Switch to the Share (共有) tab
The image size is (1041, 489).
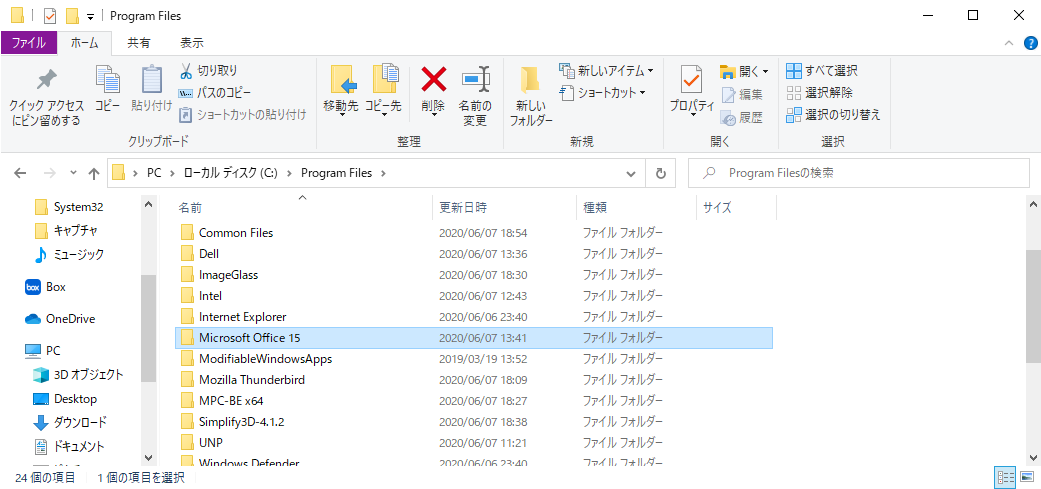tap(139, 43)
